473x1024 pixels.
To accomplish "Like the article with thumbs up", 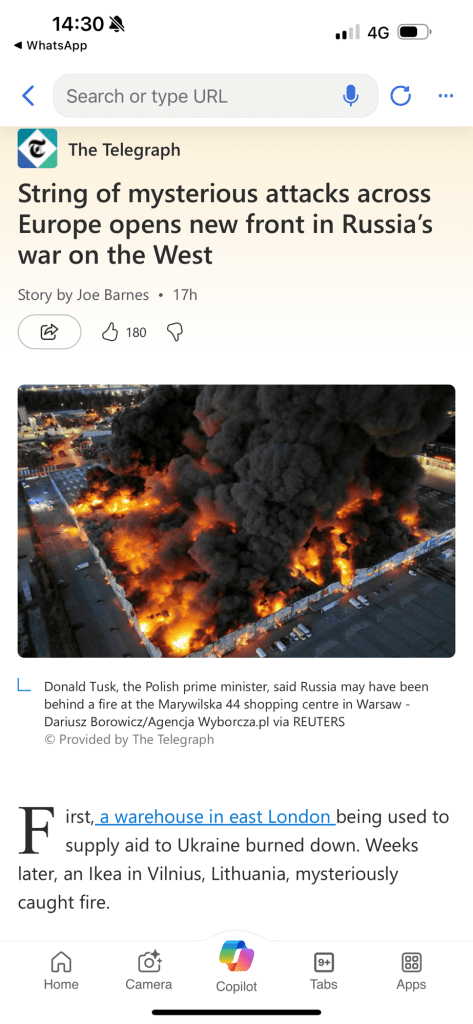I will [x=109, y=332].
